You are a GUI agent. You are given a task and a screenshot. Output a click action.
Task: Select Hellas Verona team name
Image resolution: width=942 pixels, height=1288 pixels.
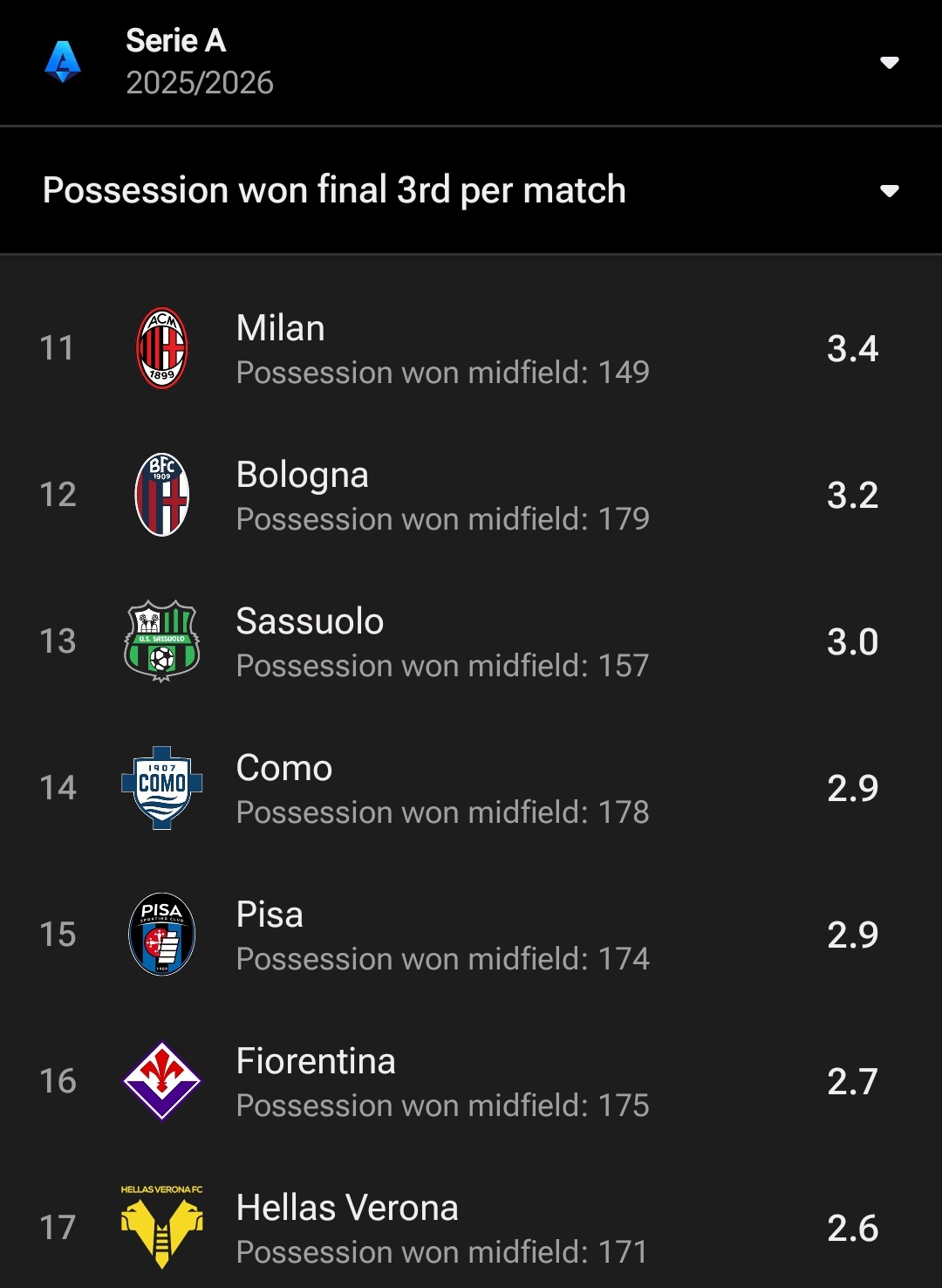point(347,1209)
